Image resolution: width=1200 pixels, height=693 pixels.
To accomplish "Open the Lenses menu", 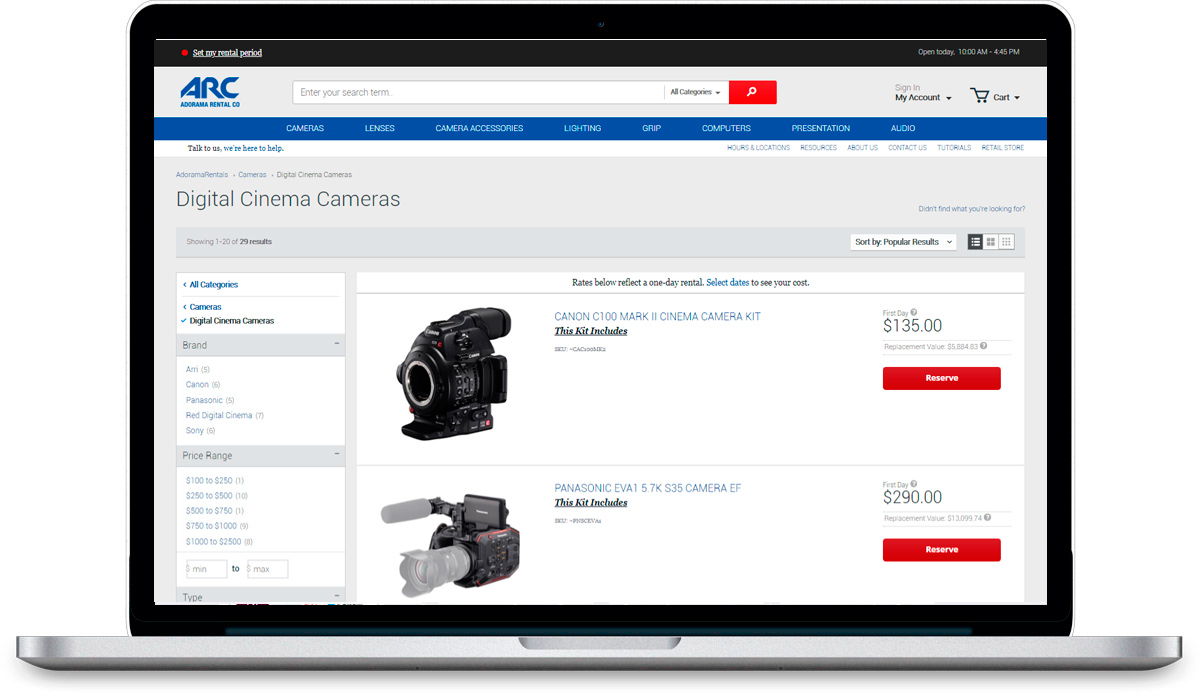I will pyautogui.click(x=380, y=128).
